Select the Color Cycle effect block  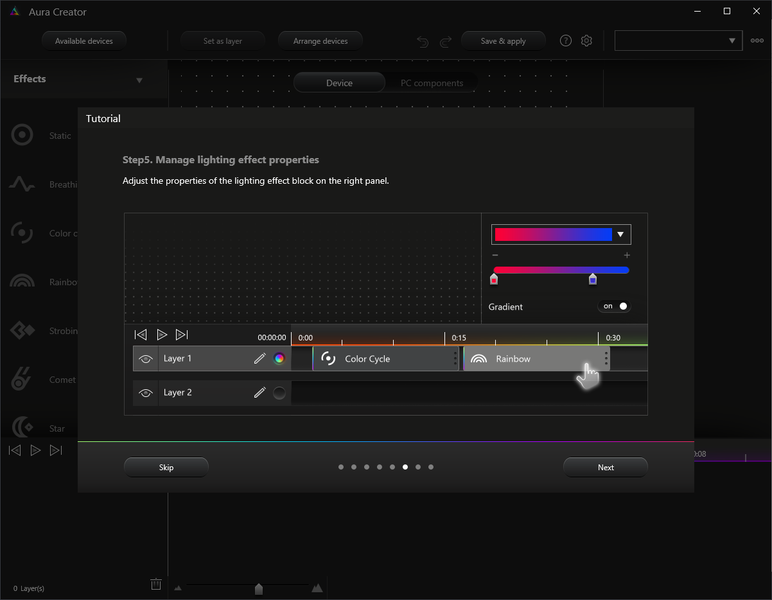(x=386, y=359)
